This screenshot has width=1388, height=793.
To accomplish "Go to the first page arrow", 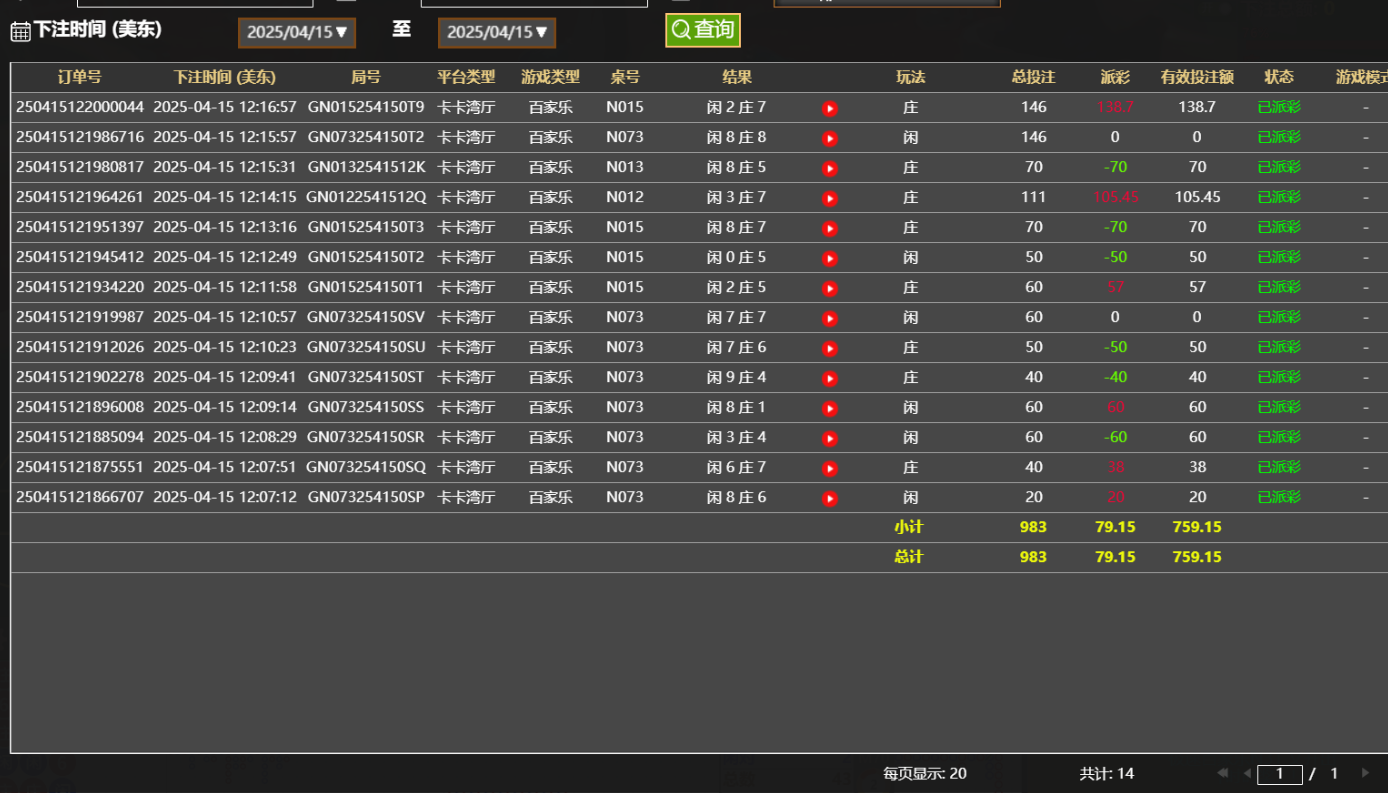I will [1222, 773].
